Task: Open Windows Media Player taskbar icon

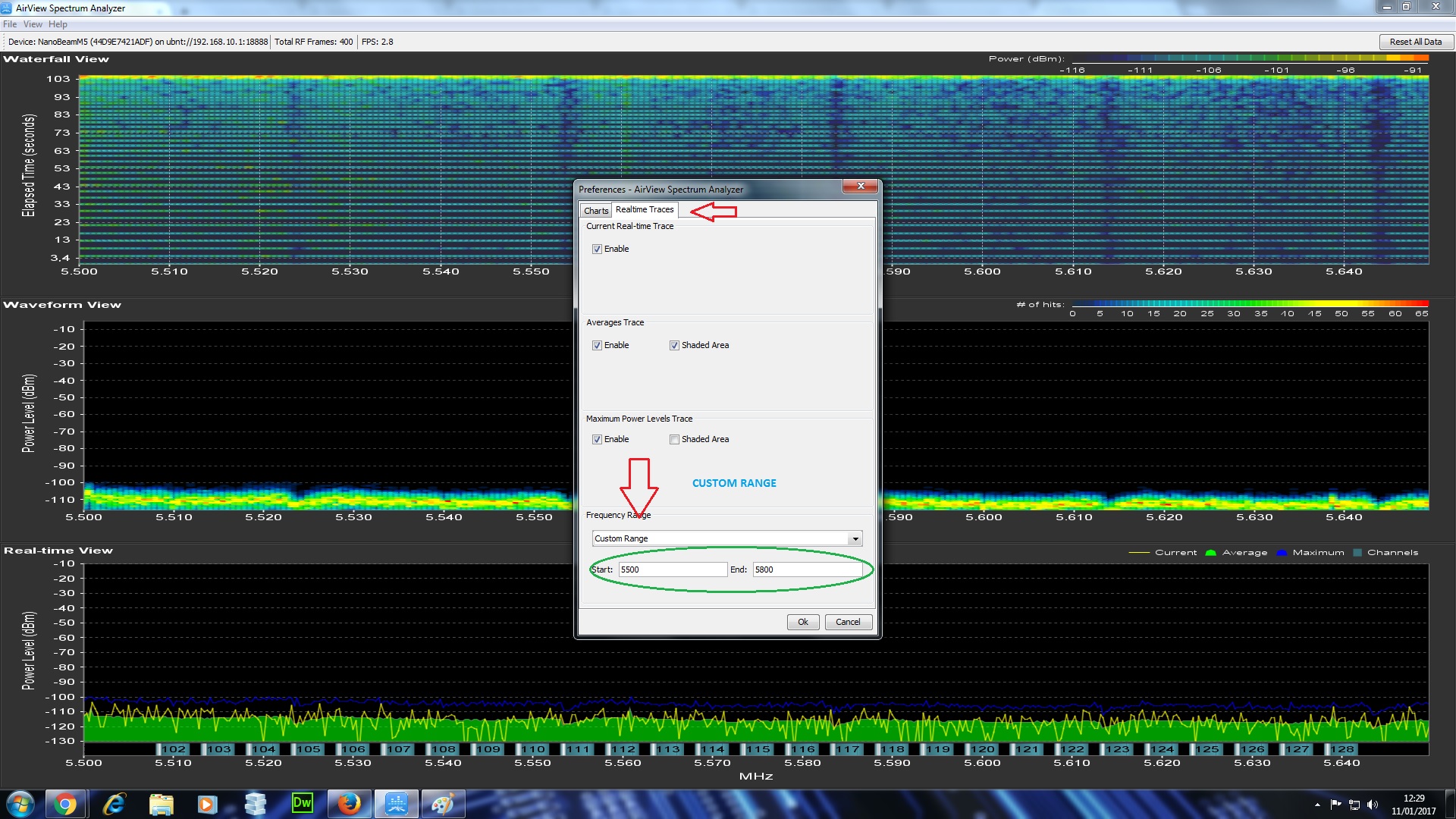Action: [207, 804]
